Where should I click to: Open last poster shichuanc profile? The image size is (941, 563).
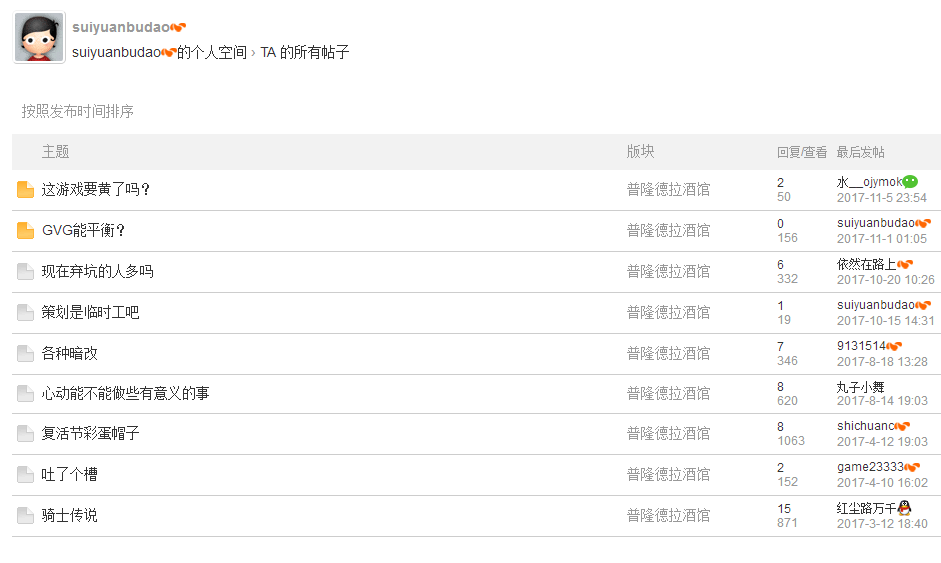coord(866,426)
